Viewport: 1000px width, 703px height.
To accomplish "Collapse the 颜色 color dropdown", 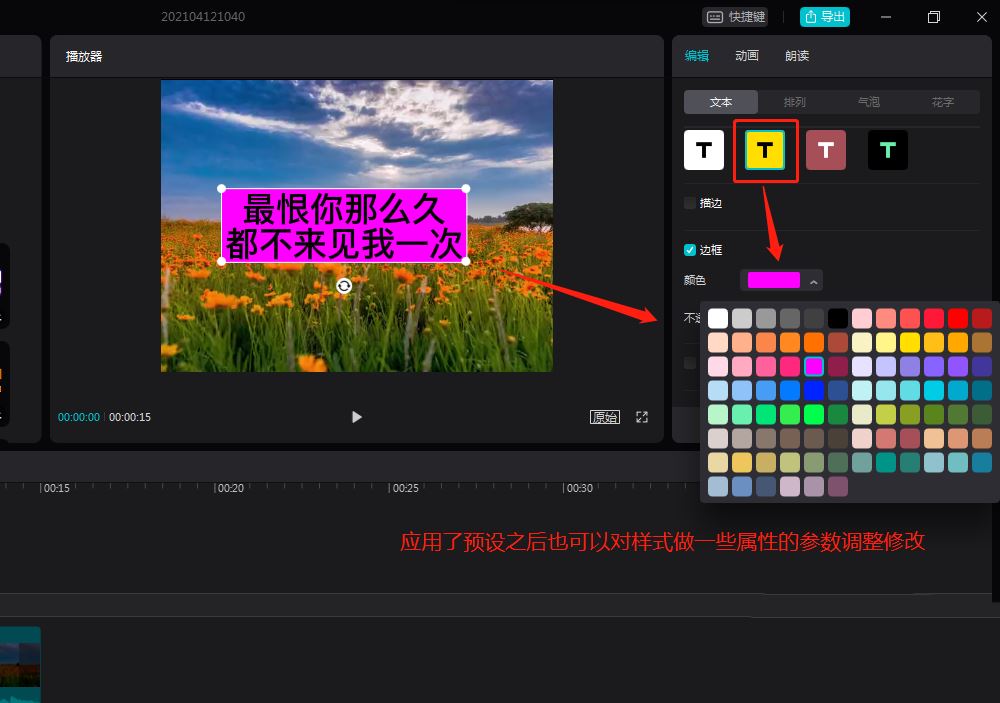I will click(x=813, y=281).
